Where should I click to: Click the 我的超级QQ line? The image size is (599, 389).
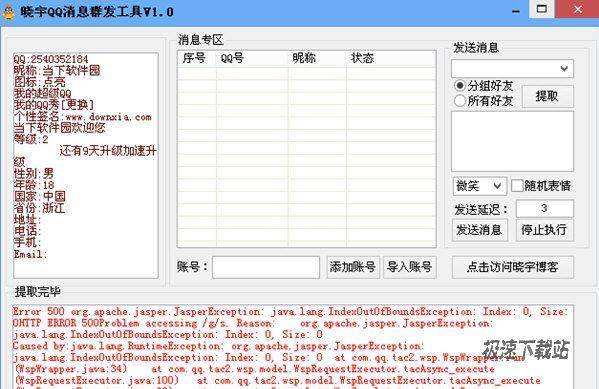pos(42,93)
